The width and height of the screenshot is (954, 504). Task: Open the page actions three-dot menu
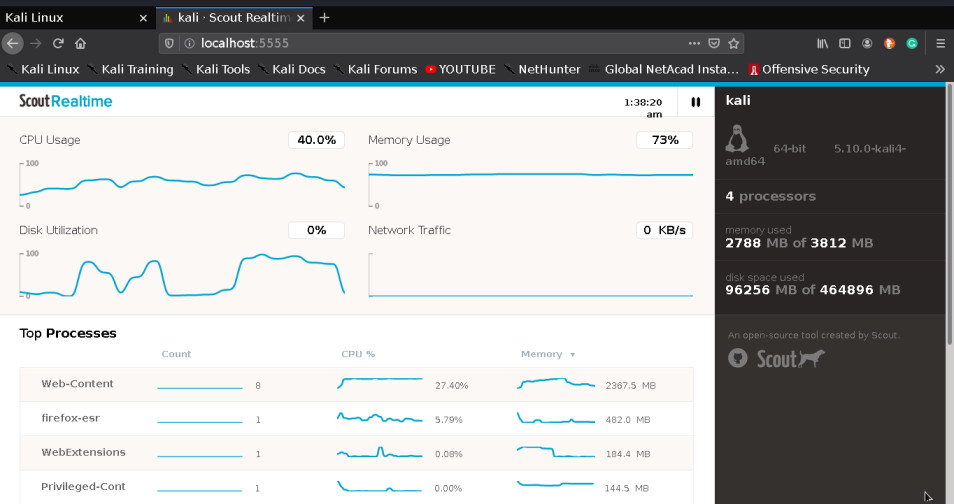tap(694, 43)
